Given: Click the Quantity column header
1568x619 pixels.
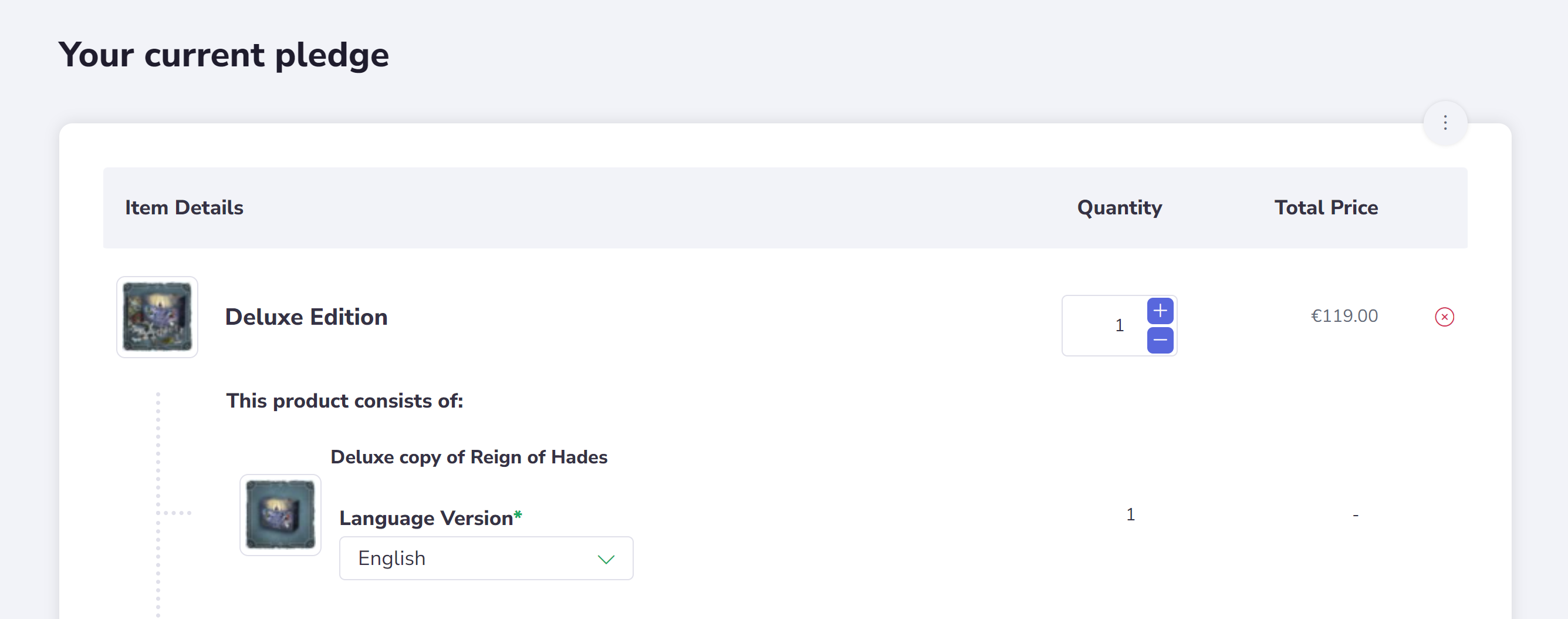Looking at the screenshot, I should pos(1120,207).
